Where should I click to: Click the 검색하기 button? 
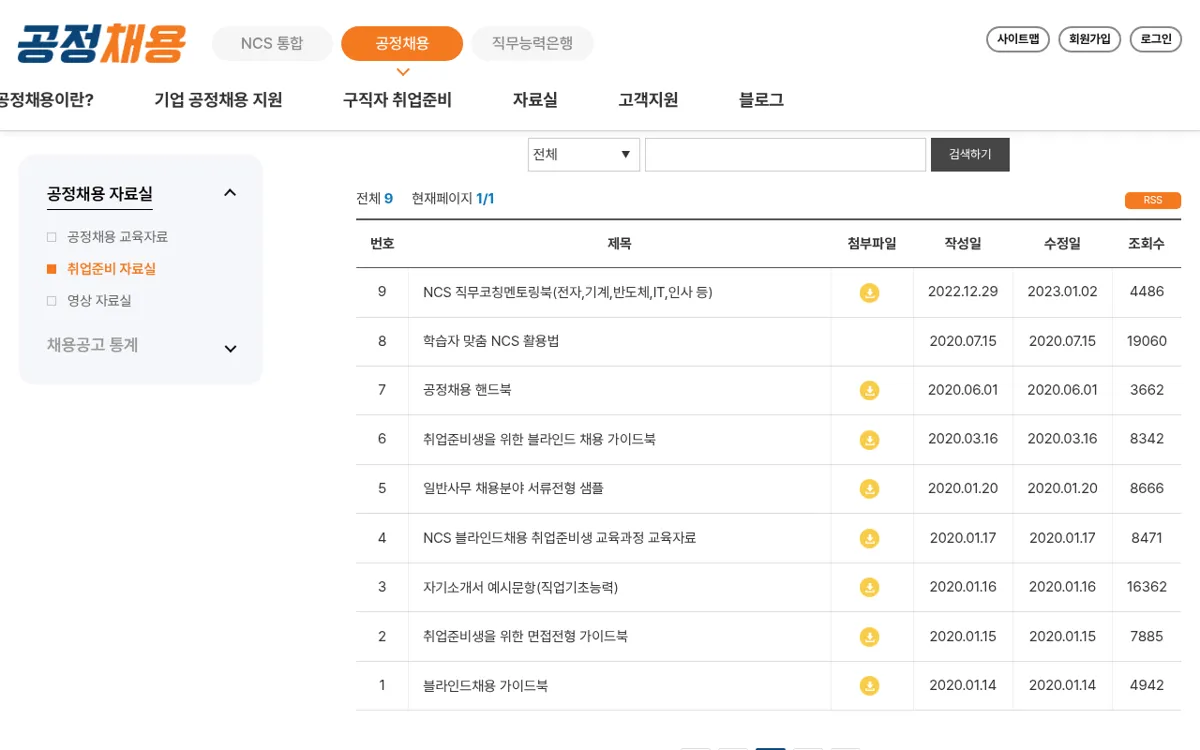pos(970,155)
